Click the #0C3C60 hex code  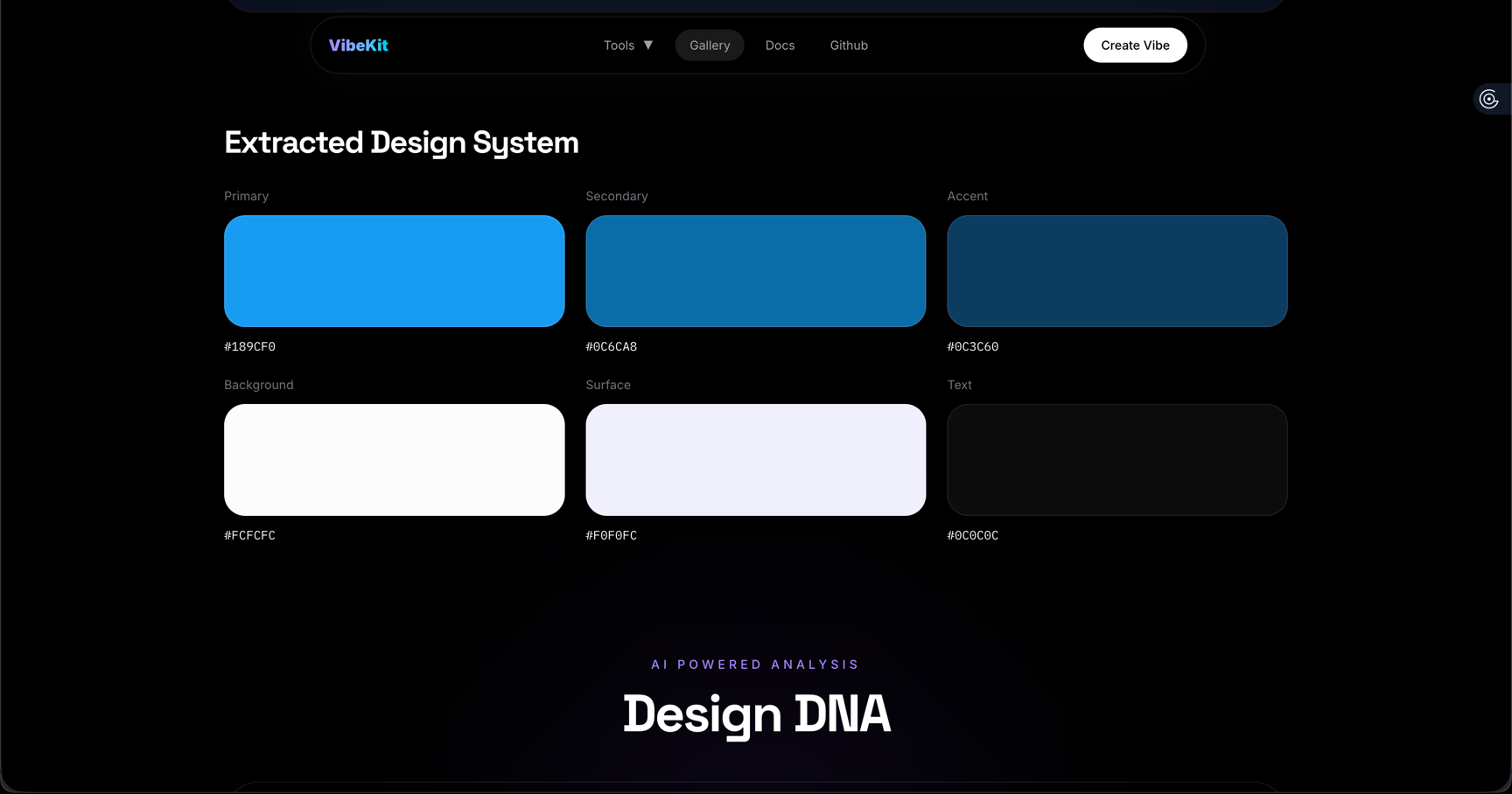click(x=972, y=347)
